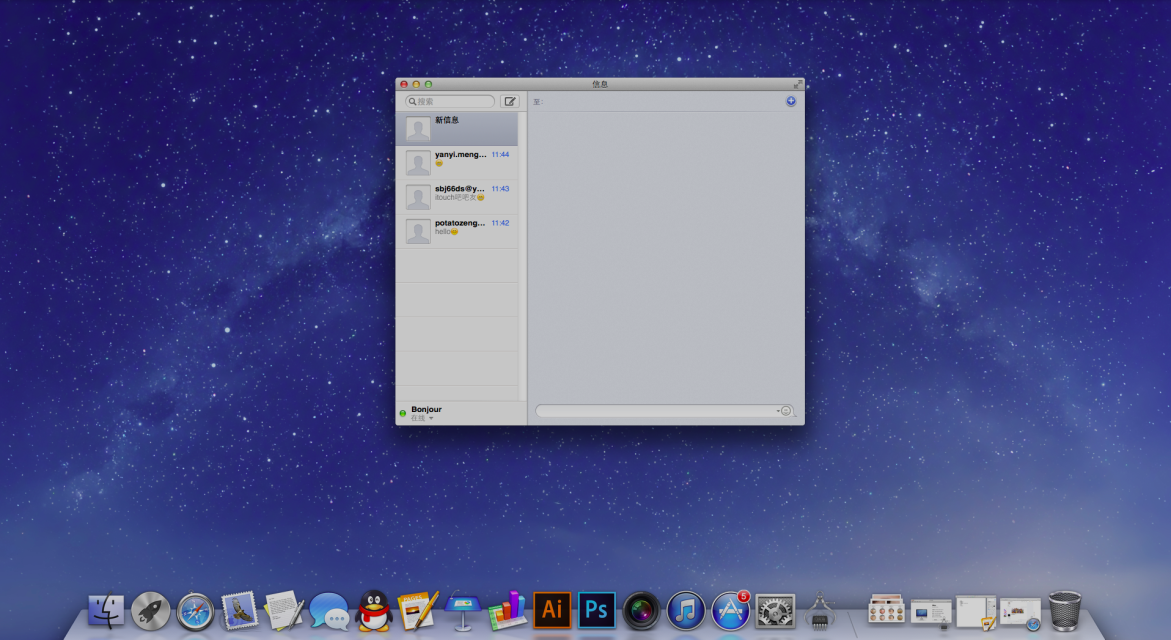Image resolution: width=1171 pixels, height=640 pixels.
Task: Click the compose new message icon
Action: coord(510,102)
